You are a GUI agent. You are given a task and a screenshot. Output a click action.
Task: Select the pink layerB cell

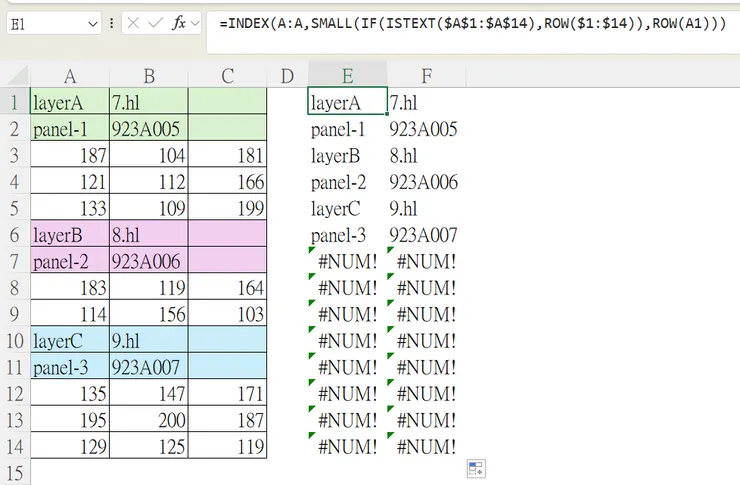coord(70,235)
